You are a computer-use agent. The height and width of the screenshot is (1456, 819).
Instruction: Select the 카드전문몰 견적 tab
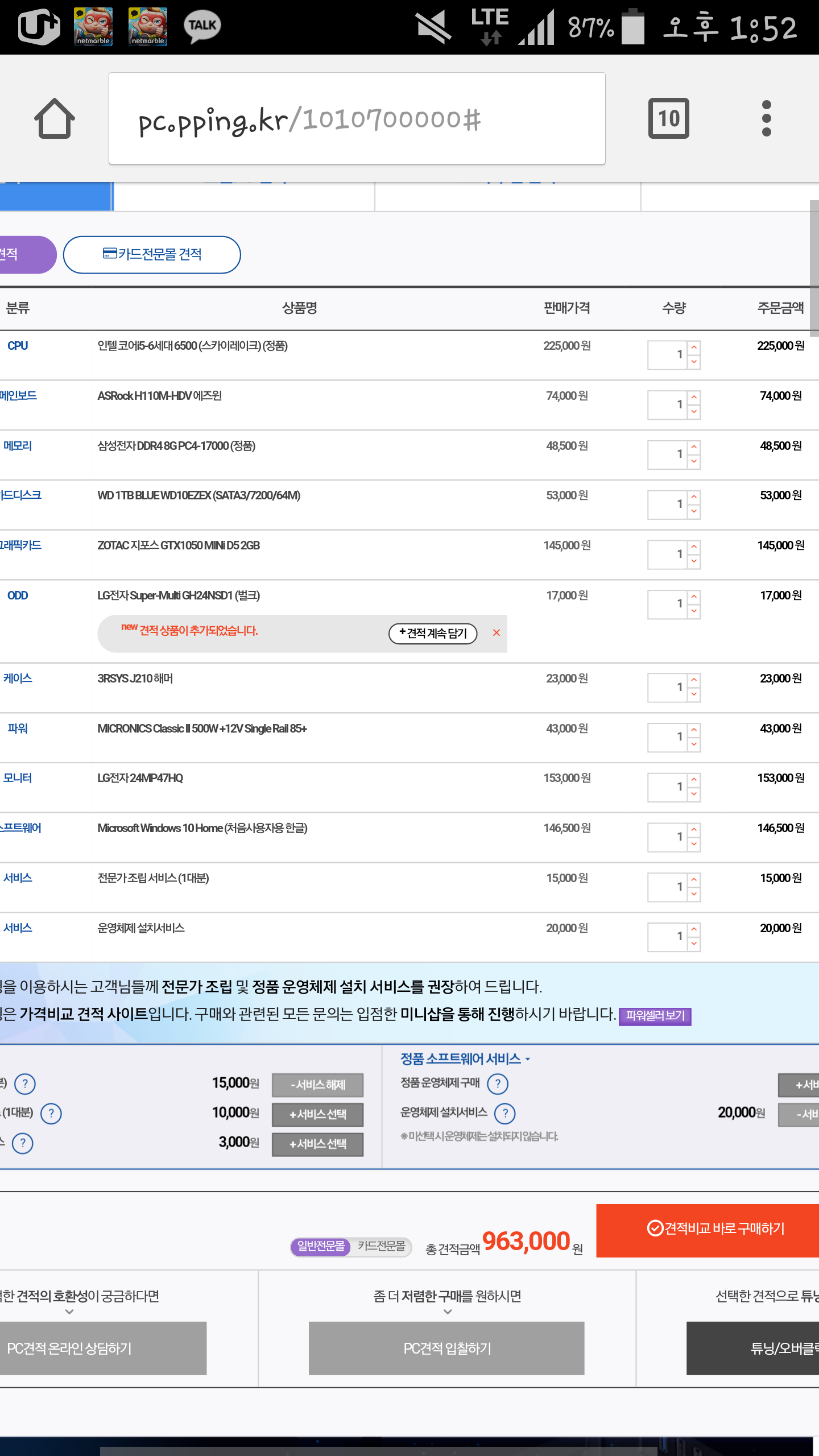point(152,254)
